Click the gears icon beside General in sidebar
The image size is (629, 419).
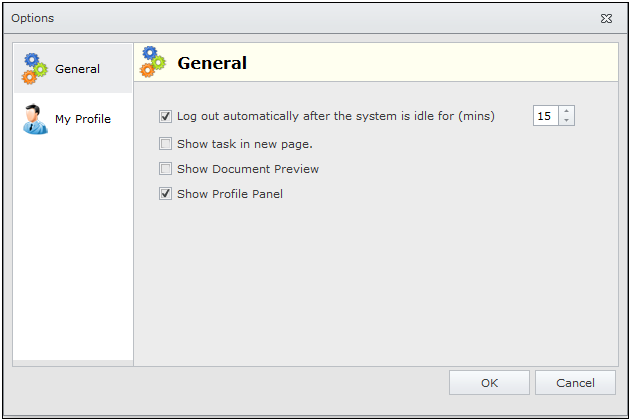click(x=35, y=69)
